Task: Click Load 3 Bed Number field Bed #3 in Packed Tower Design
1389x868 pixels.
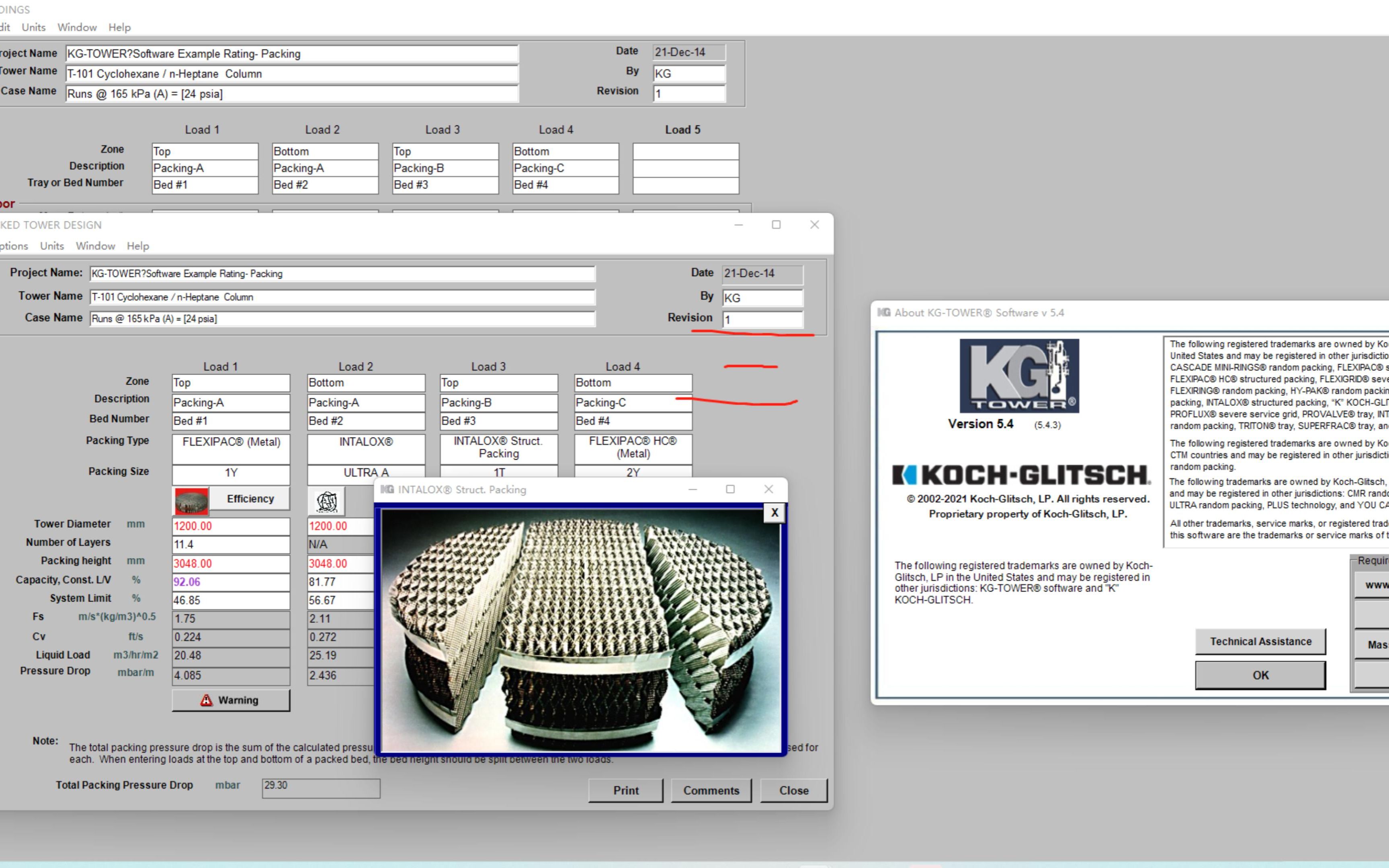Action: (499, 421)
